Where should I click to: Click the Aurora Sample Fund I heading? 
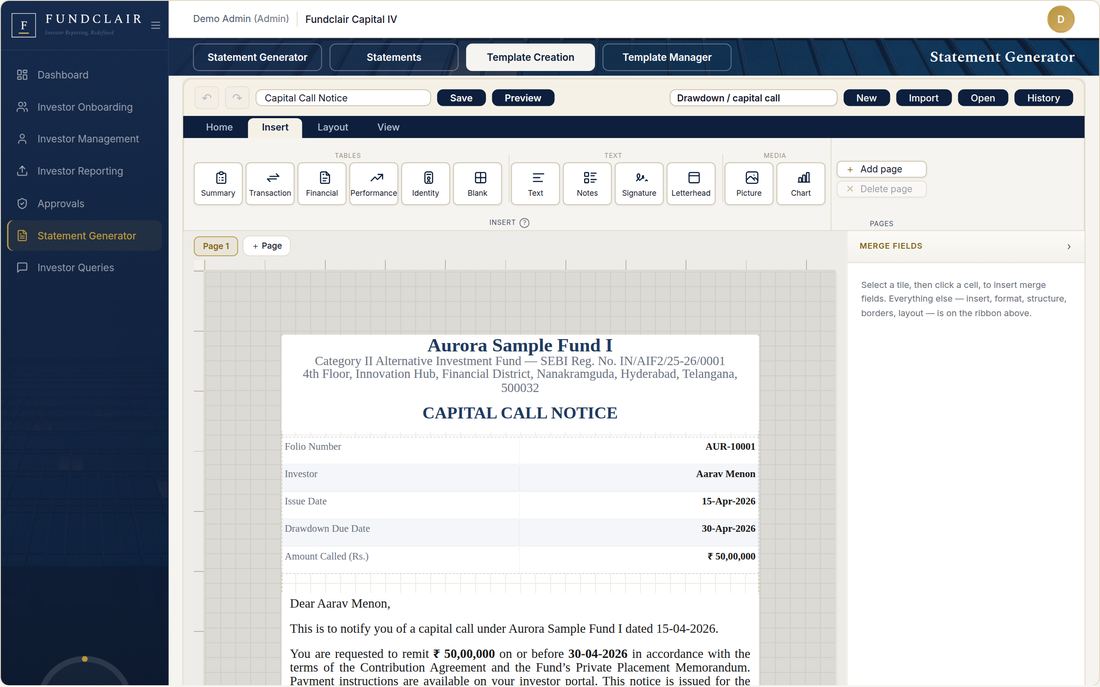click(x=520, y=345)
